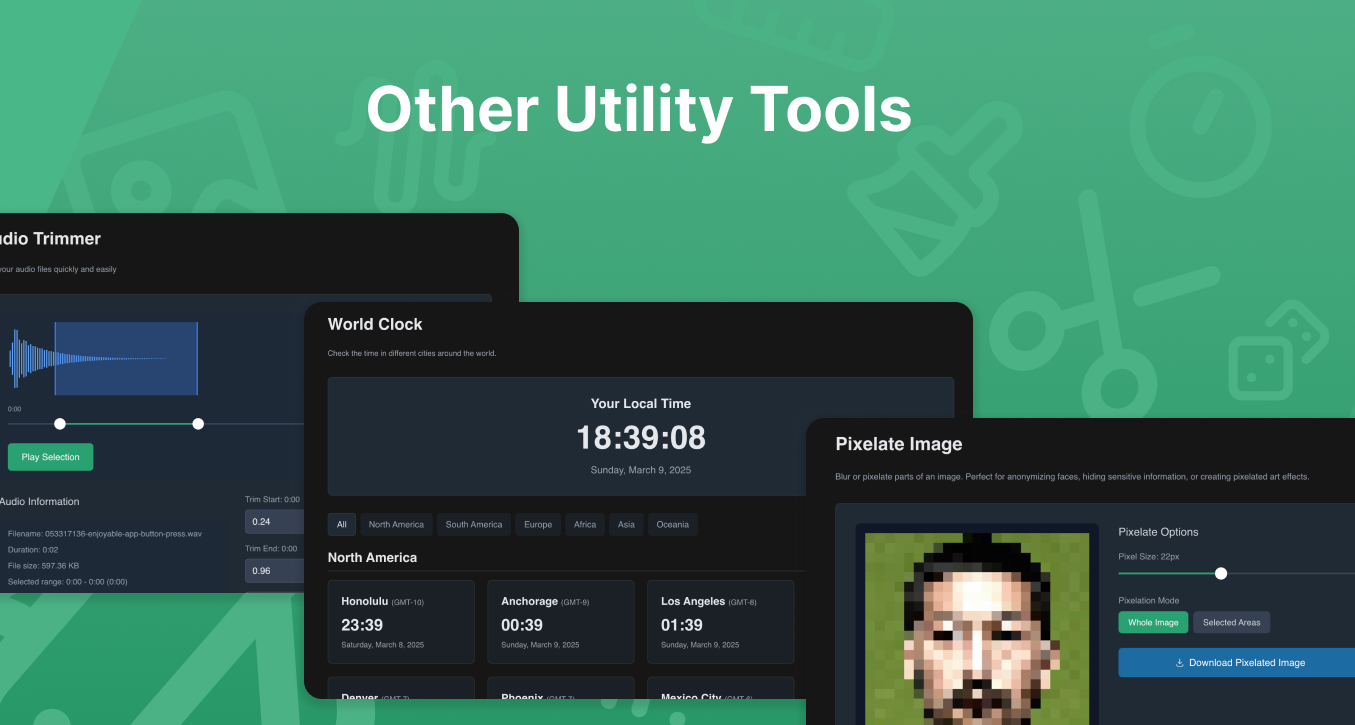Click the Your Local Time label
Viewport: 1355px width, 725px height.
[641, 404]
